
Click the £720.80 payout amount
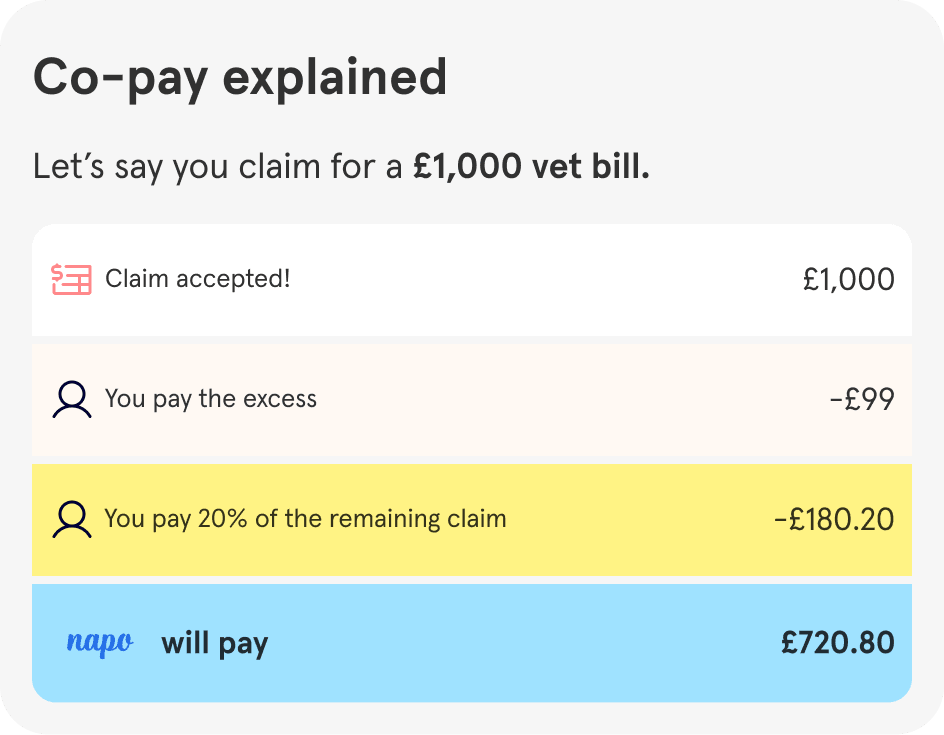(x=838, y=642)
